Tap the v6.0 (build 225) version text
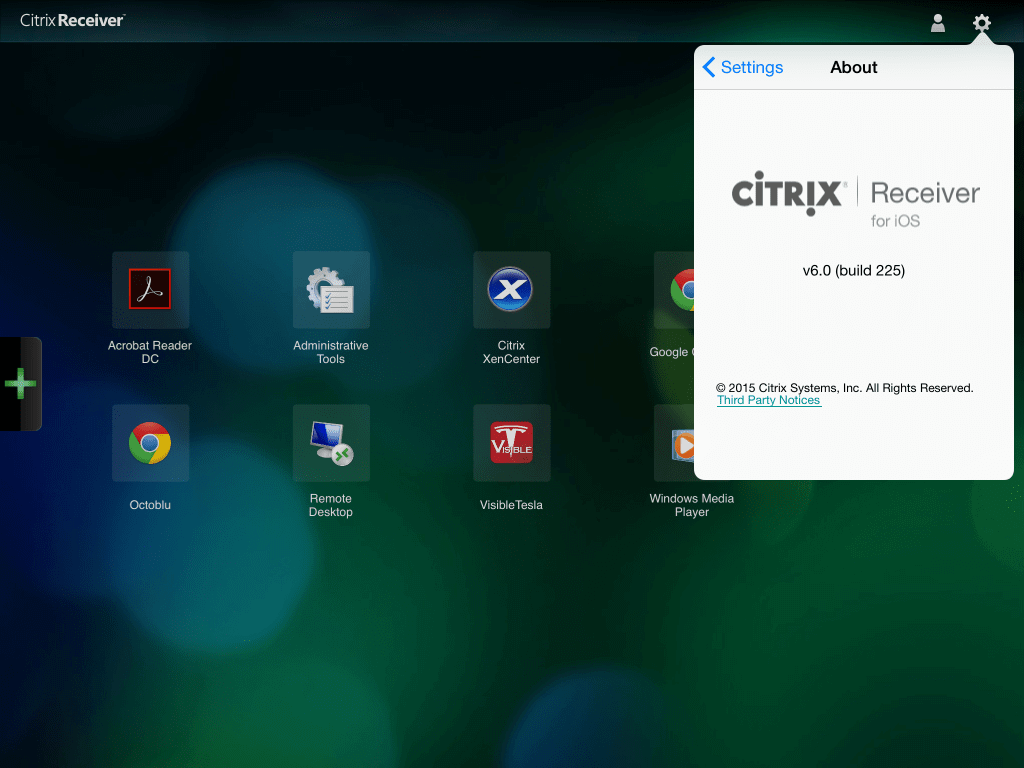Screen dimensions: 1024x768 point(854,270)
